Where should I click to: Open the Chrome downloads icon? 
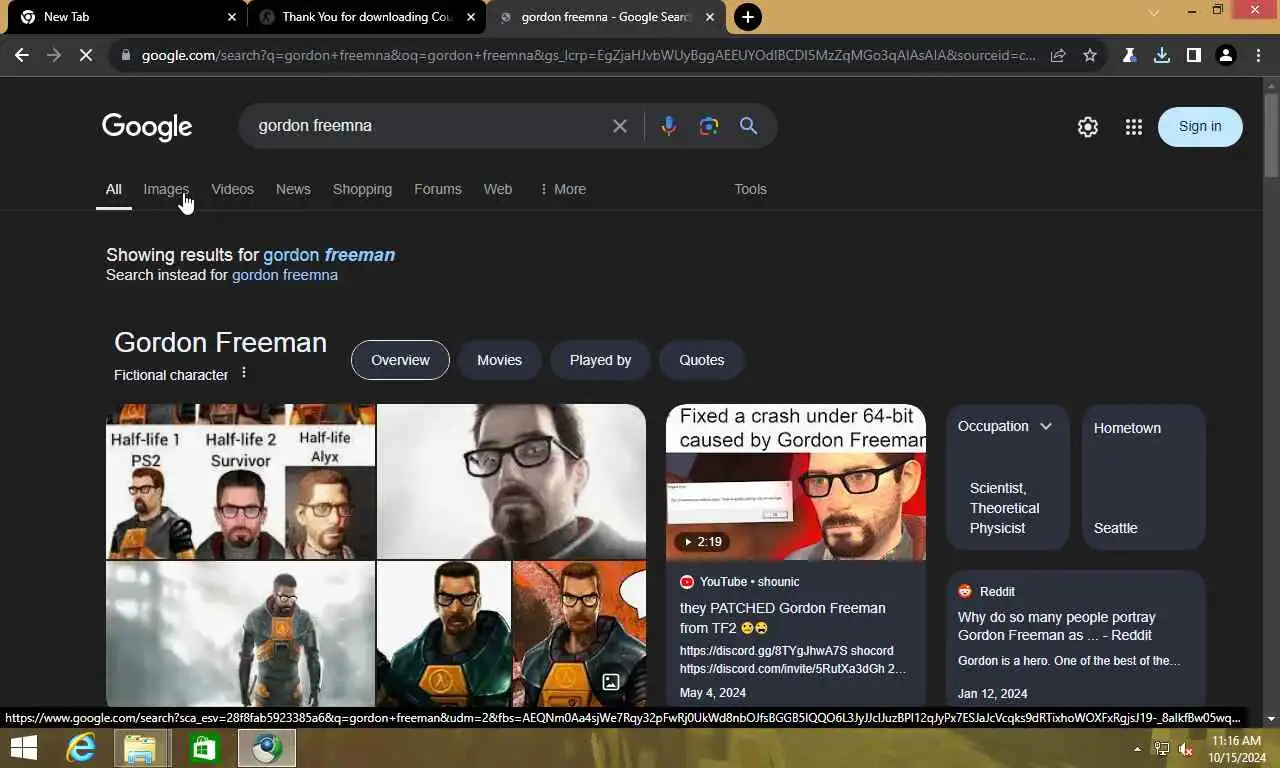(x=1161, y=55)
